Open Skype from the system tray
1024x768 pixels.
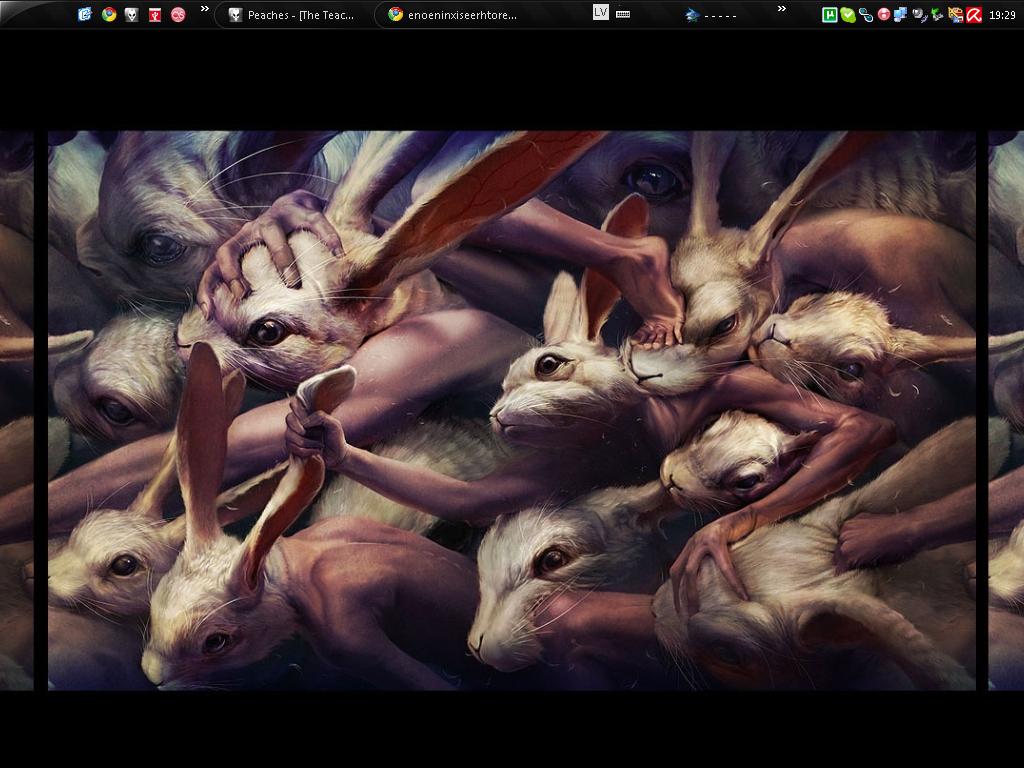848,15
